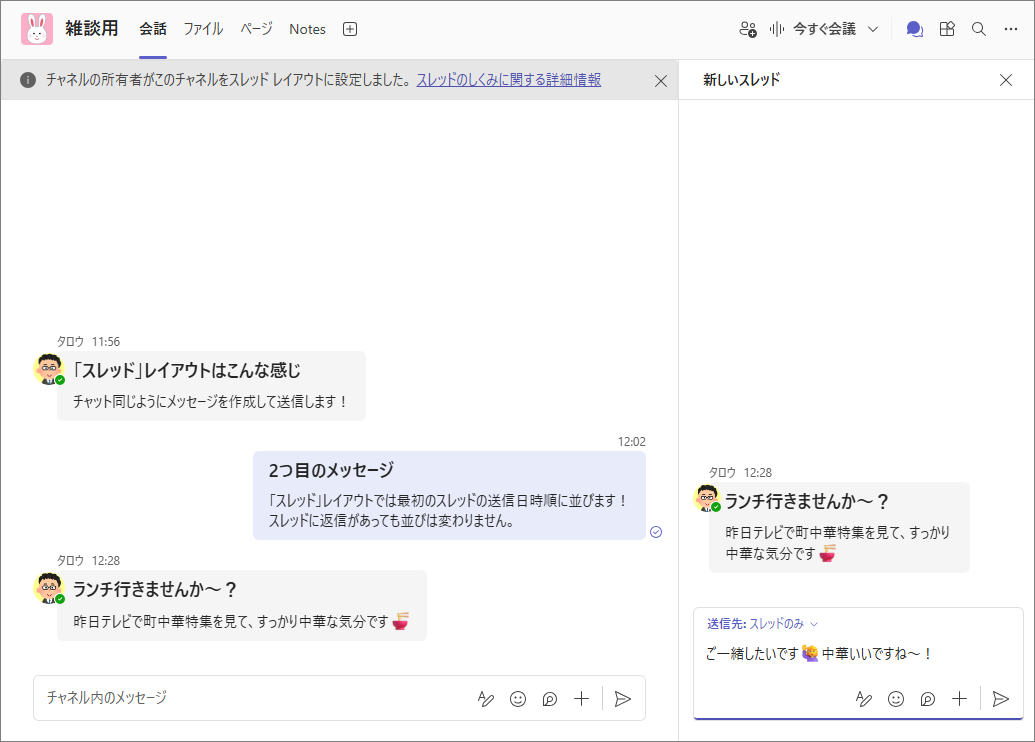Click the send arrow in channel message box

click(623, 699)
